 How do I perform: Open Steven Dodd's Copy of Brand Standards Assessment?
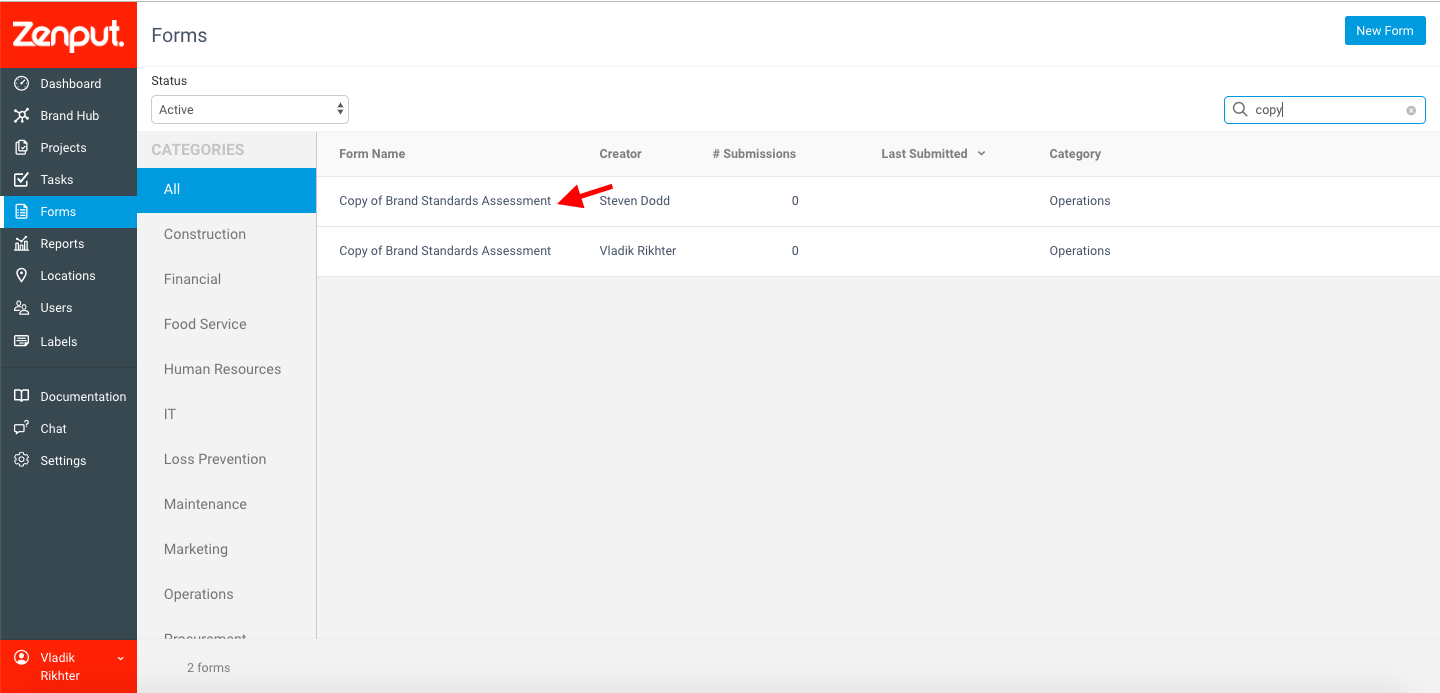445,201
